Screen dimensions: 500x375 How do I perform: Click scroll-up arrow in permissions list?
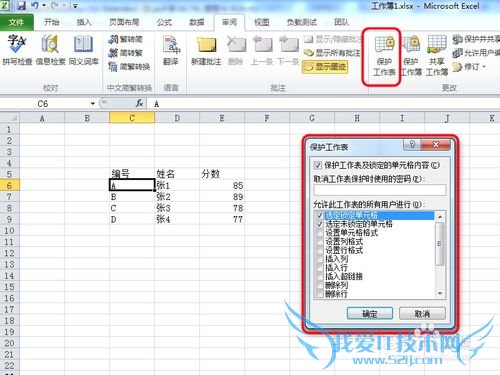(440, 217)
